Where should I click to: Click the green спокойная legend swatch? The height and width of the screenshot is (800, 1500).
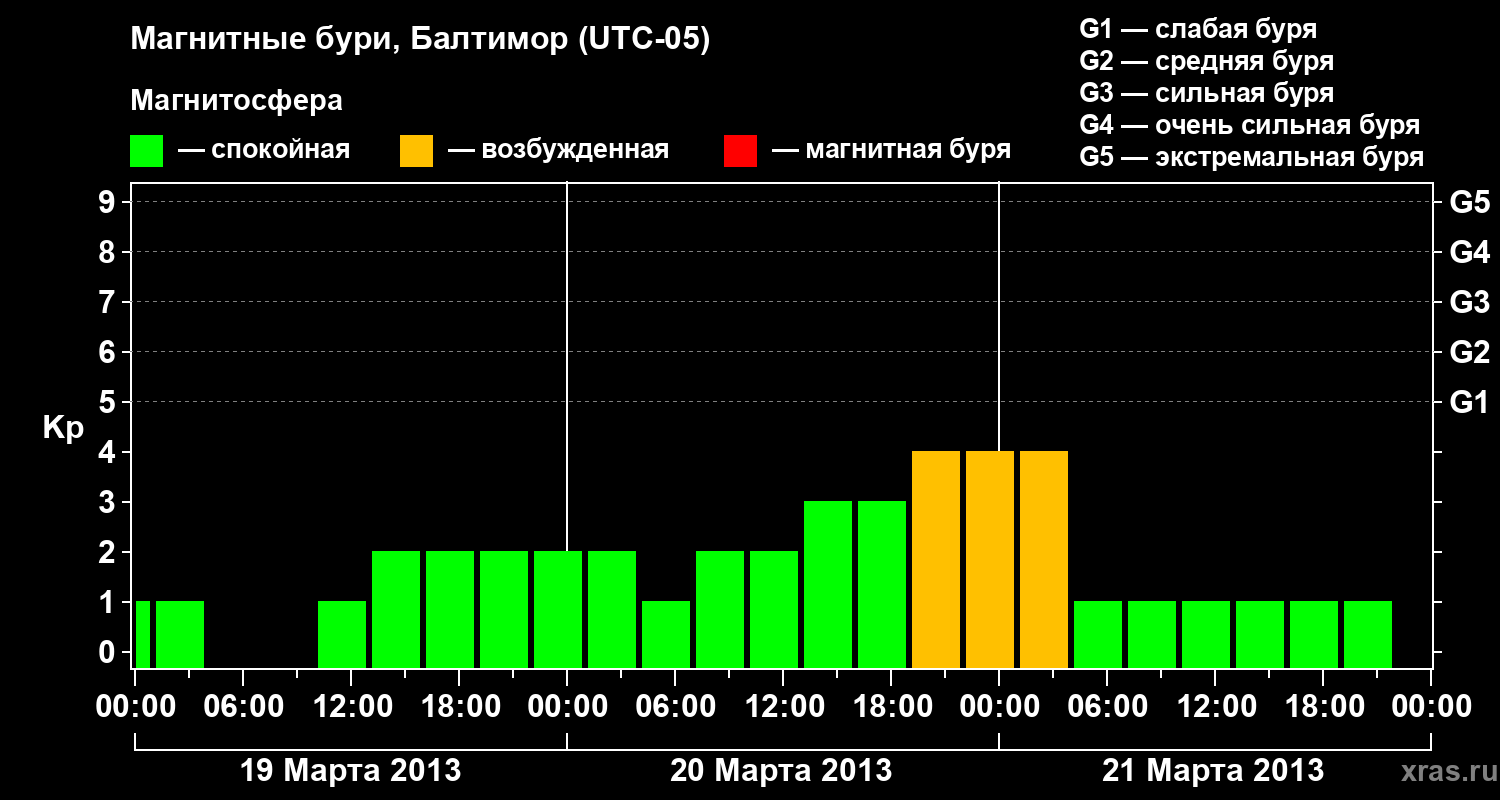coord(146,151)
